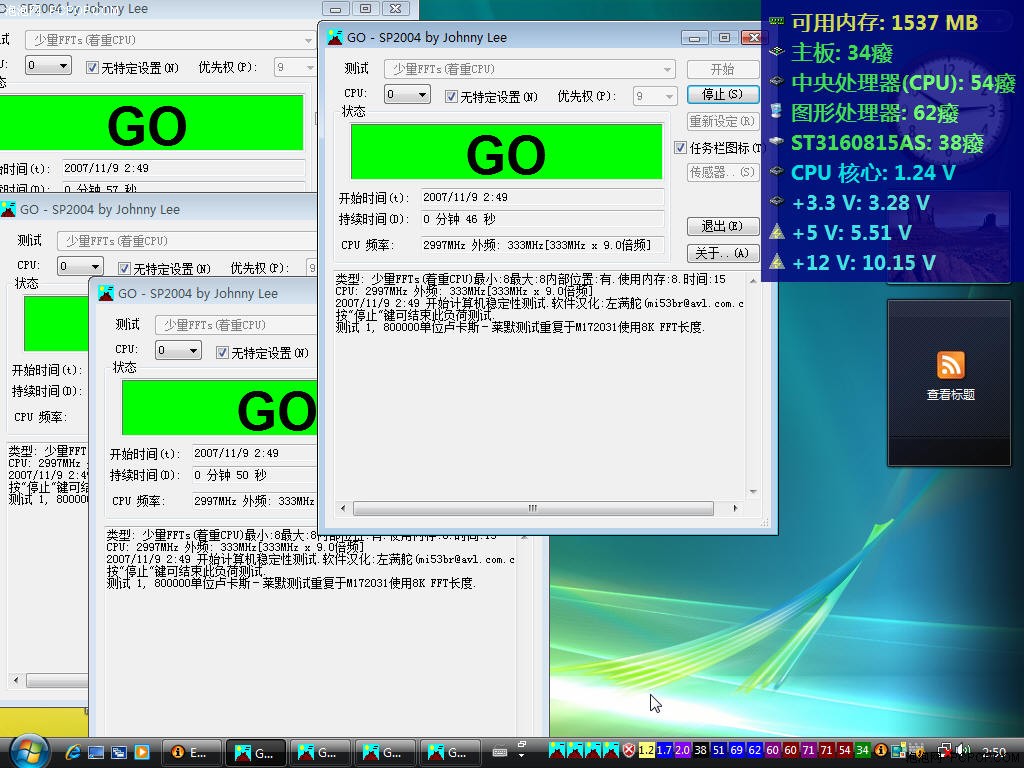The image size is (1024, 768).
Task: Click the CPU temperature icon in gadget
Action: [x=776, y=81]
